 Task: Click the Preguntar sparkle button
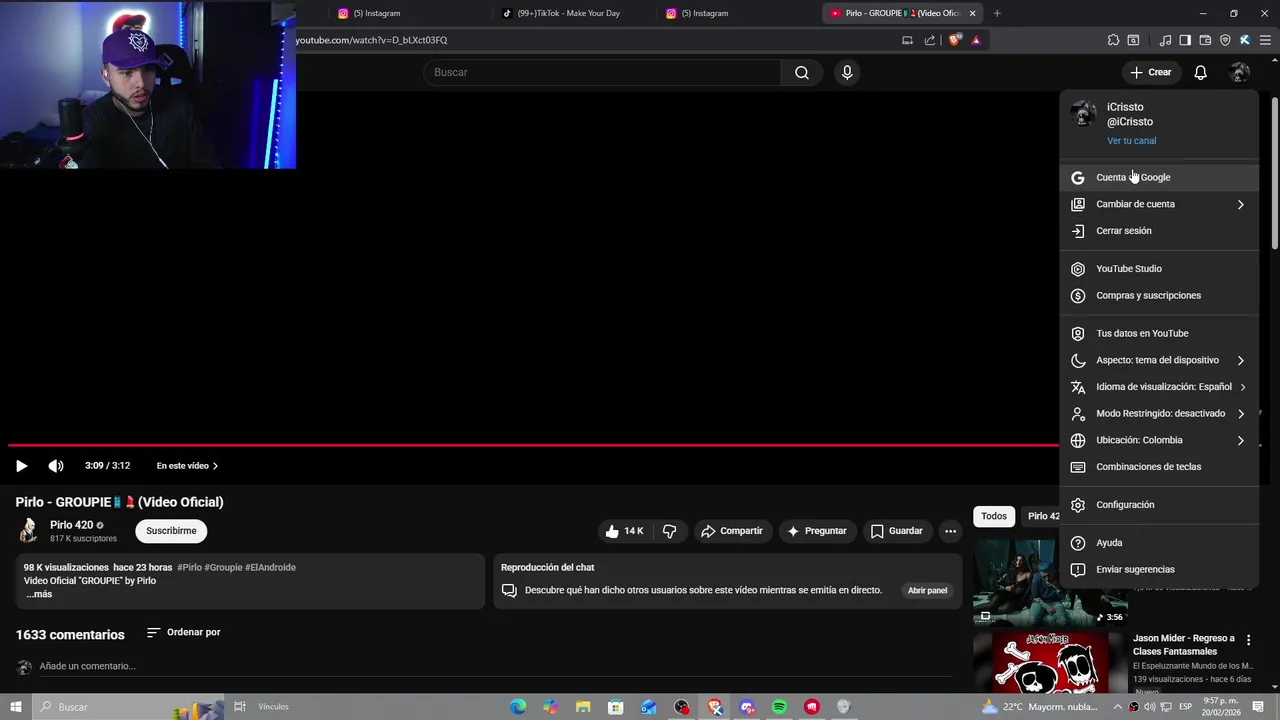pos(817,531)
